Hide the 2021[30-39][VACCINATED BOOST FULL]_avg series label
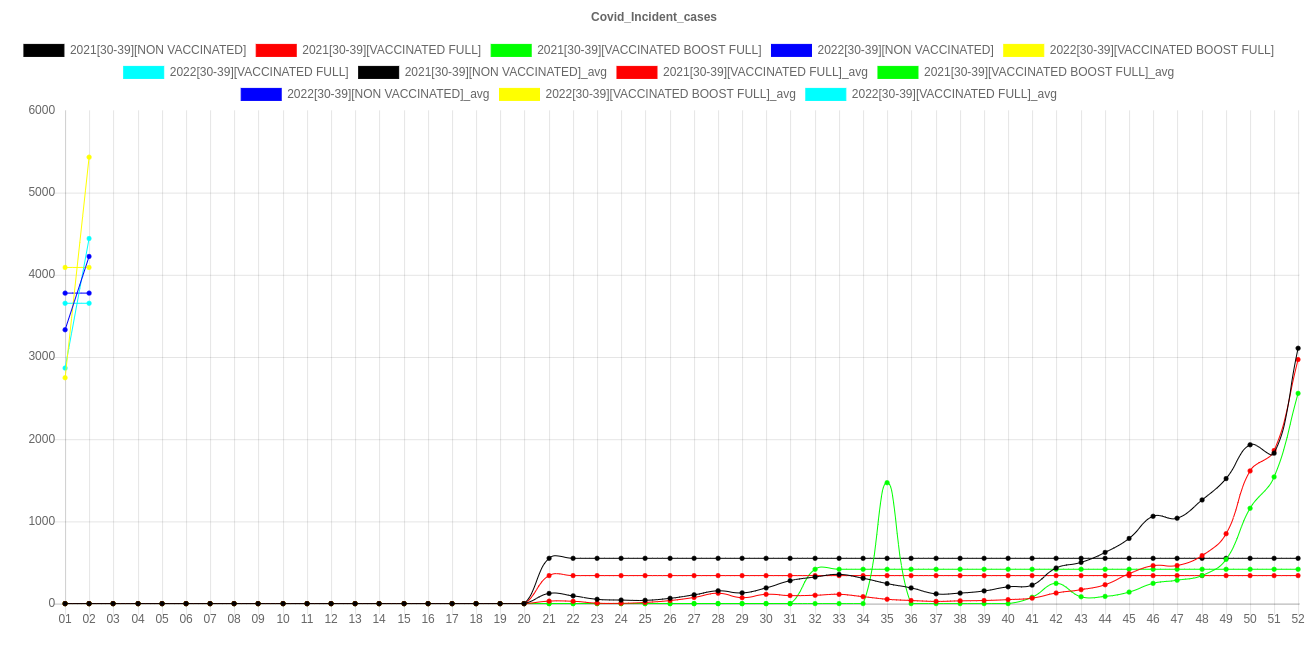1308x654 pixels. pos(1048,72)
